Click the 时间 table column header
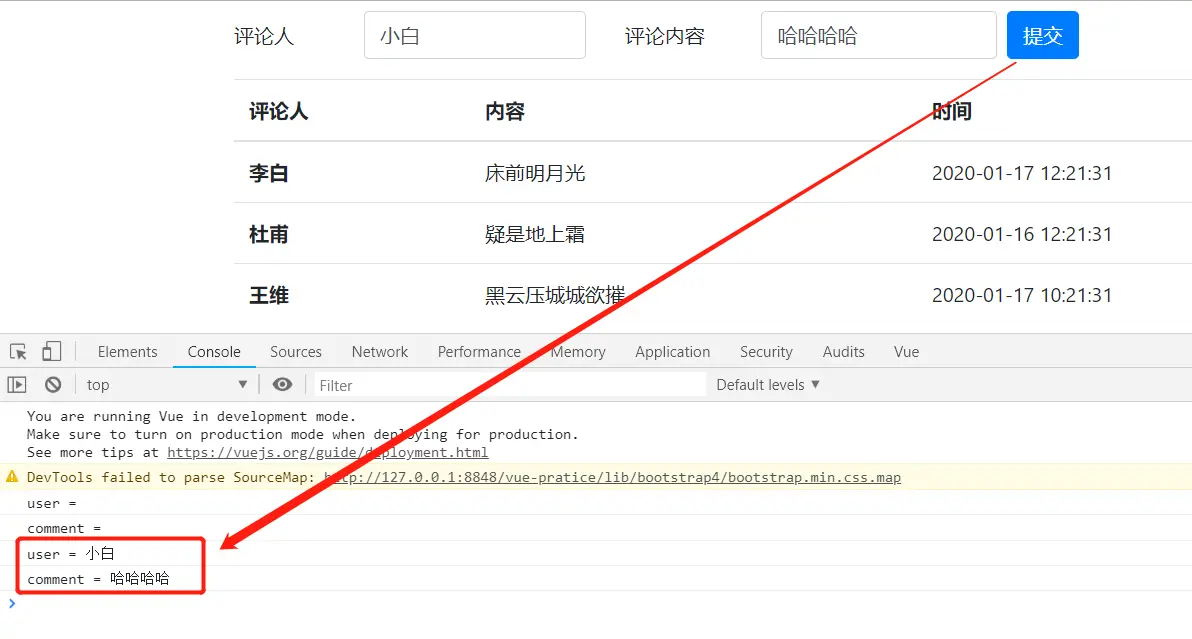This screenshot has height=639, width=1192. pyautogui.click(x=952, y=112)
